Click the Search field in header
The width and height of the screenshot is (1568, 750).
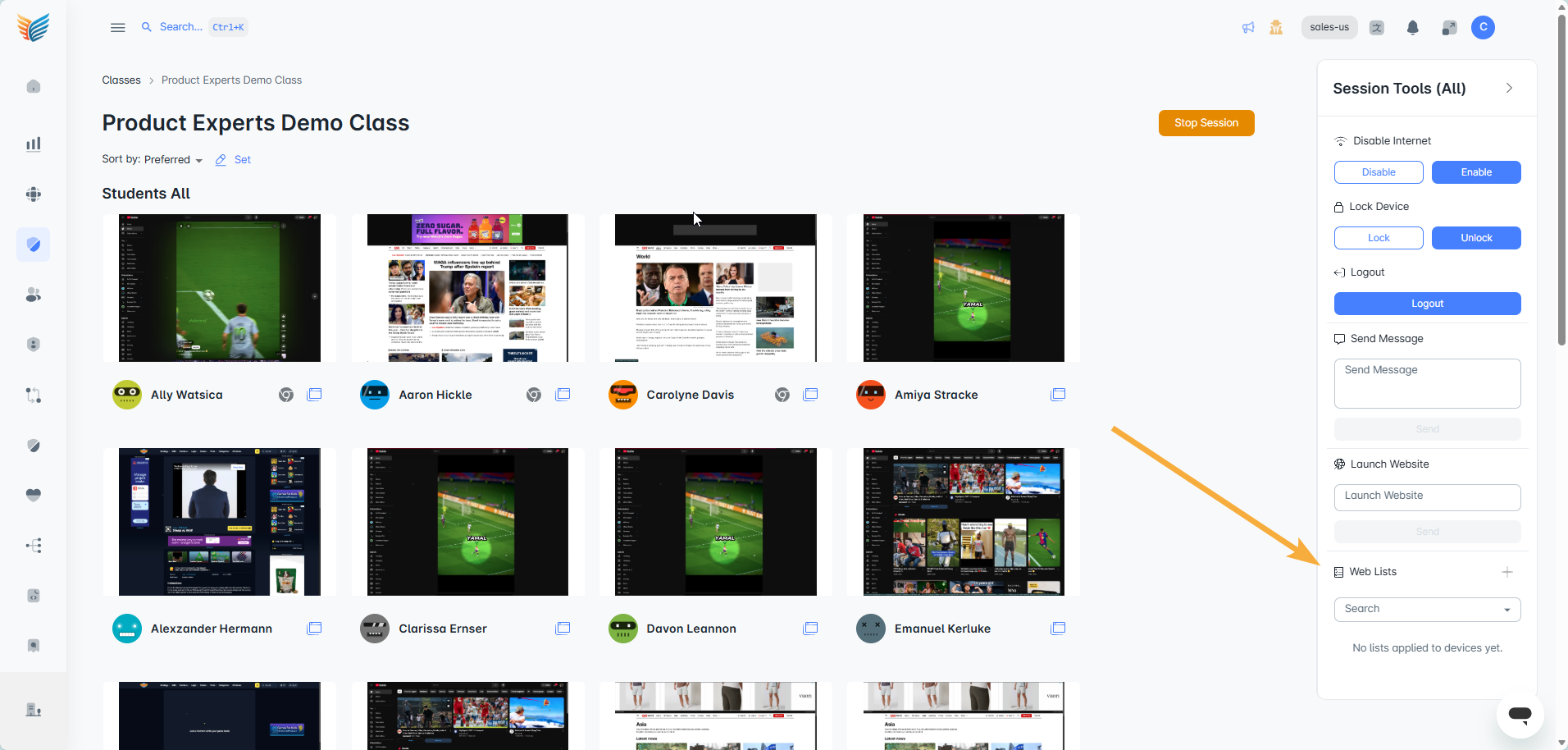point(194,27)
